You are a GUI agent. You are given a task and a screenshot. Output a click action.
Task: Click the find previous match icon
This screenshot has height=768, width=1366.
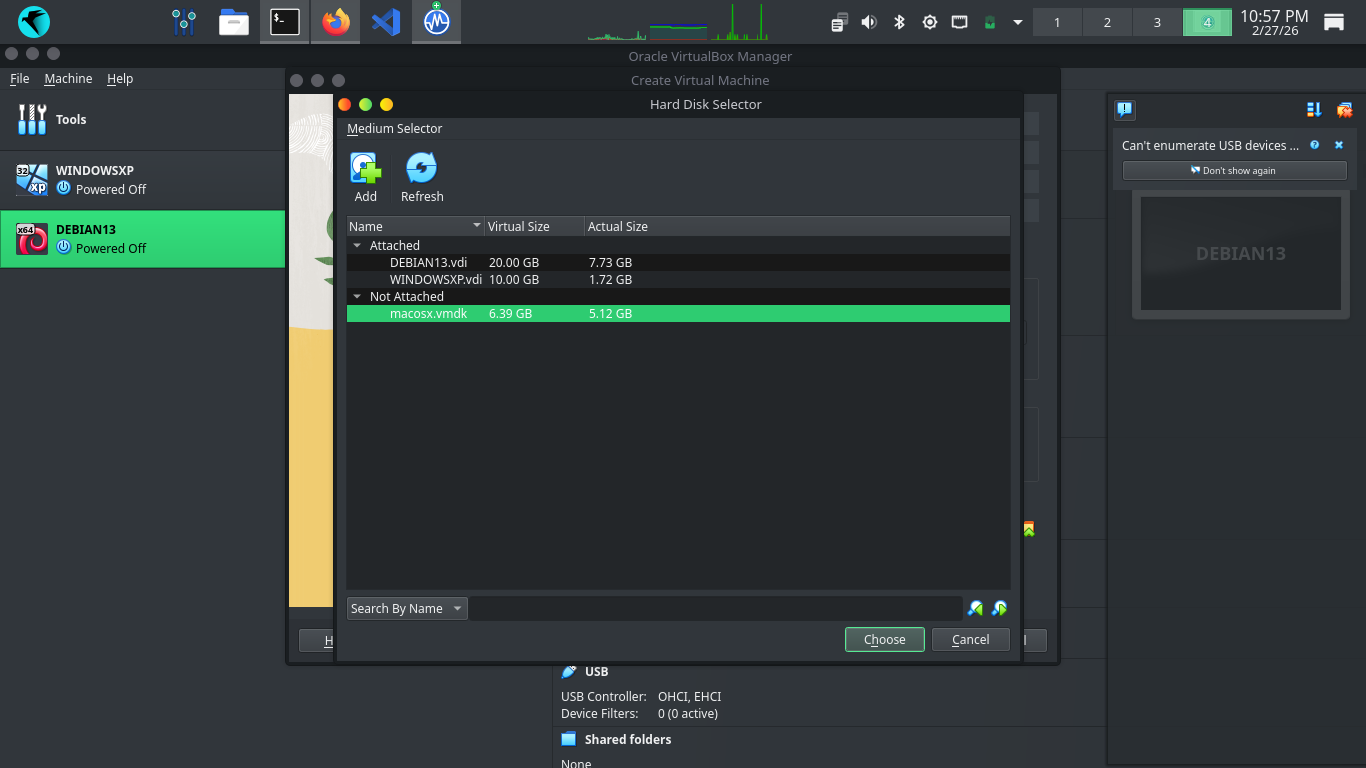click(x=975, y=608)
